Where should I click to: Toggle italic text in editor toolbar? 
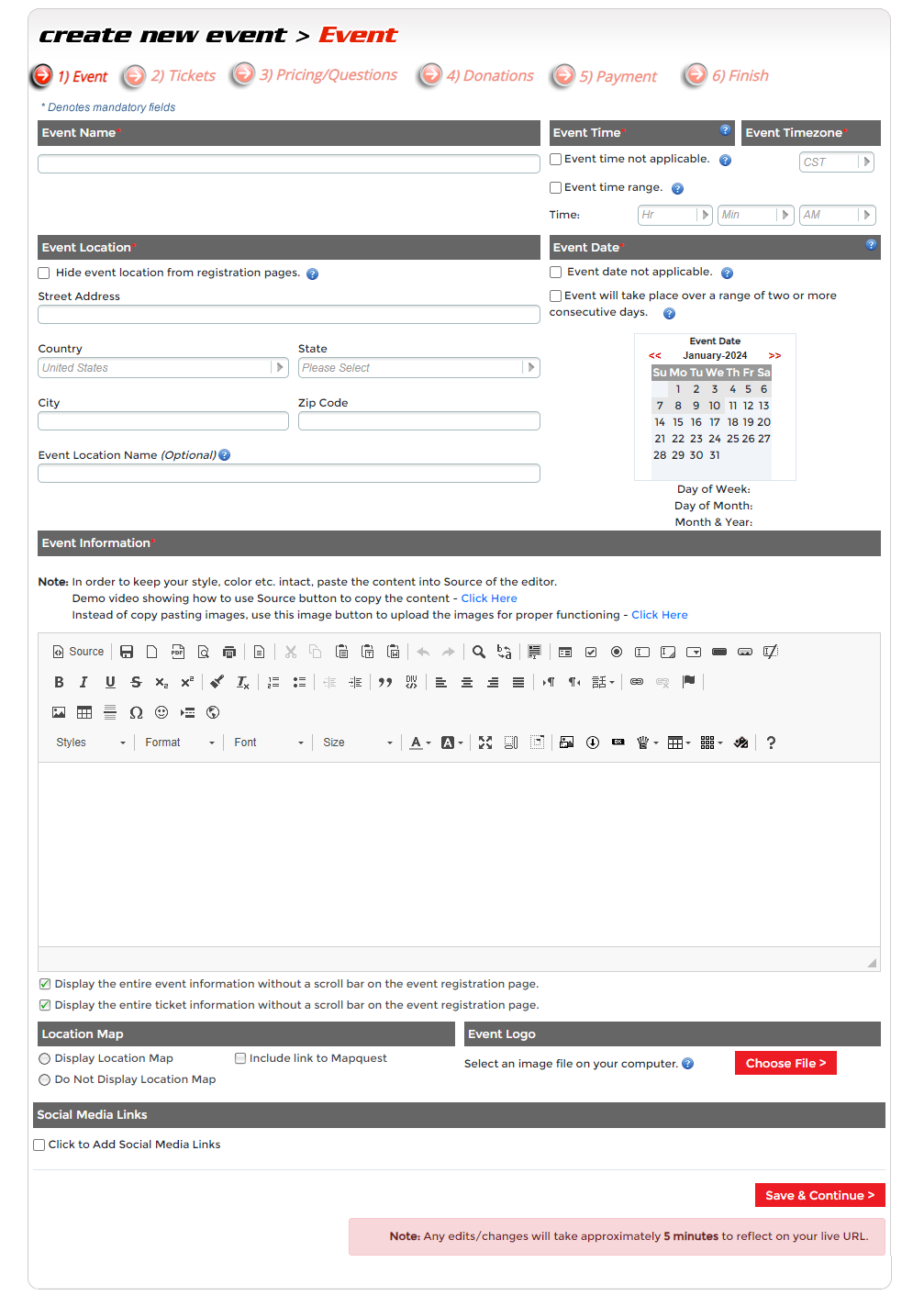(x=83, y=682)
